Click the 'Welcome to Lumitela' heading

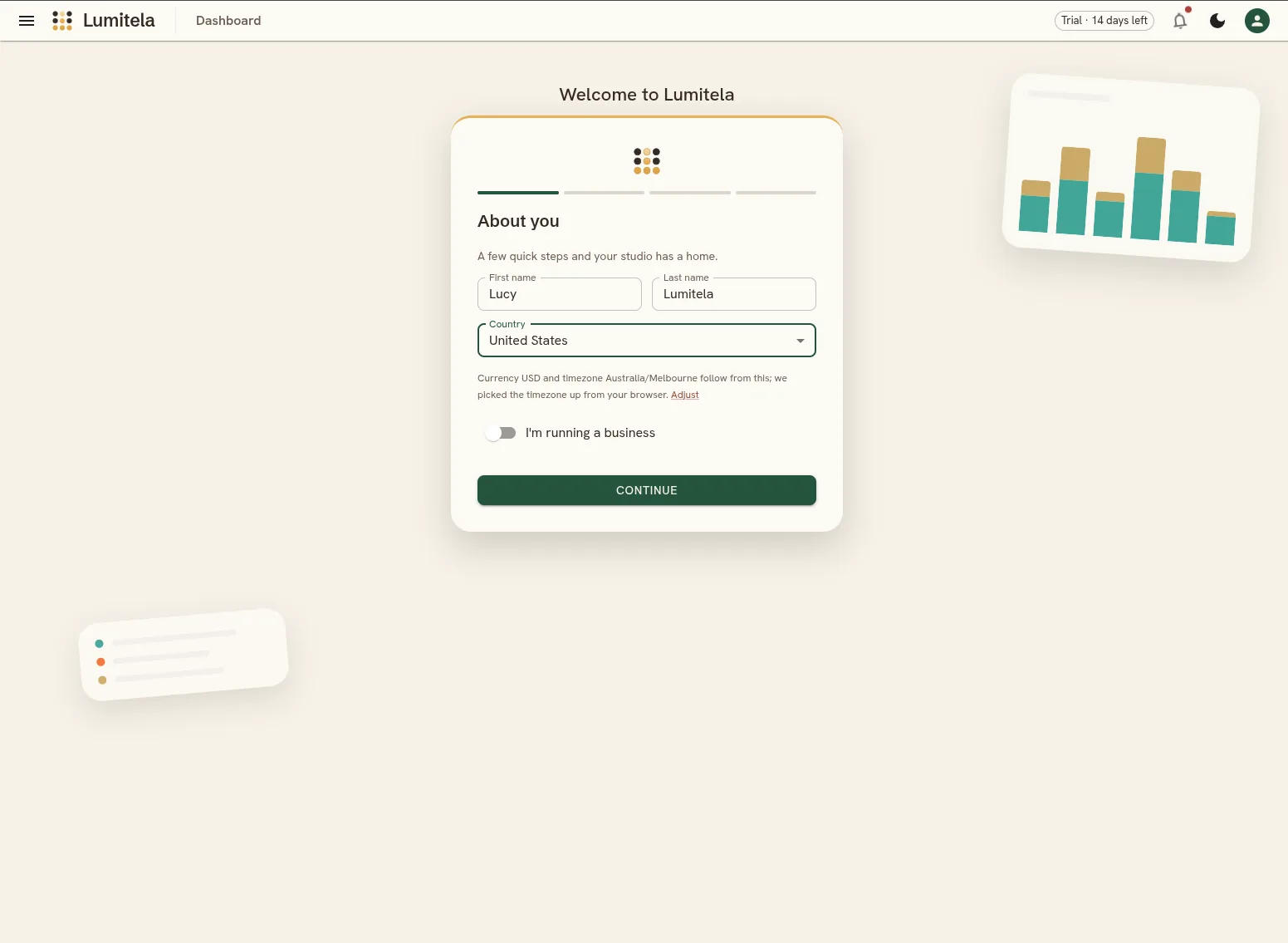(x=647, y=95)
